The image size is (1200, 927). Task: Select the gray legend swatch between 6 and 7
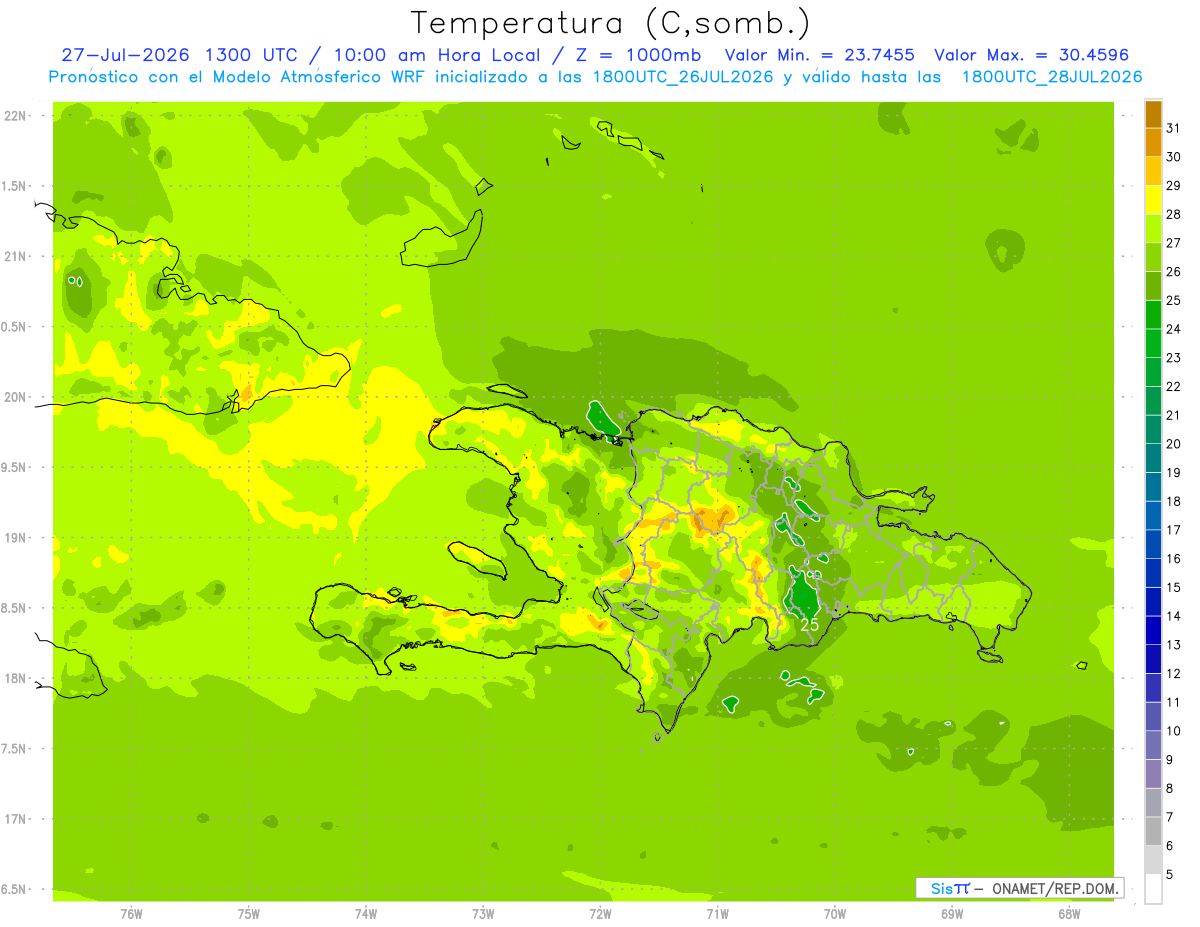pyautogui.click(x=1153, y=832)
